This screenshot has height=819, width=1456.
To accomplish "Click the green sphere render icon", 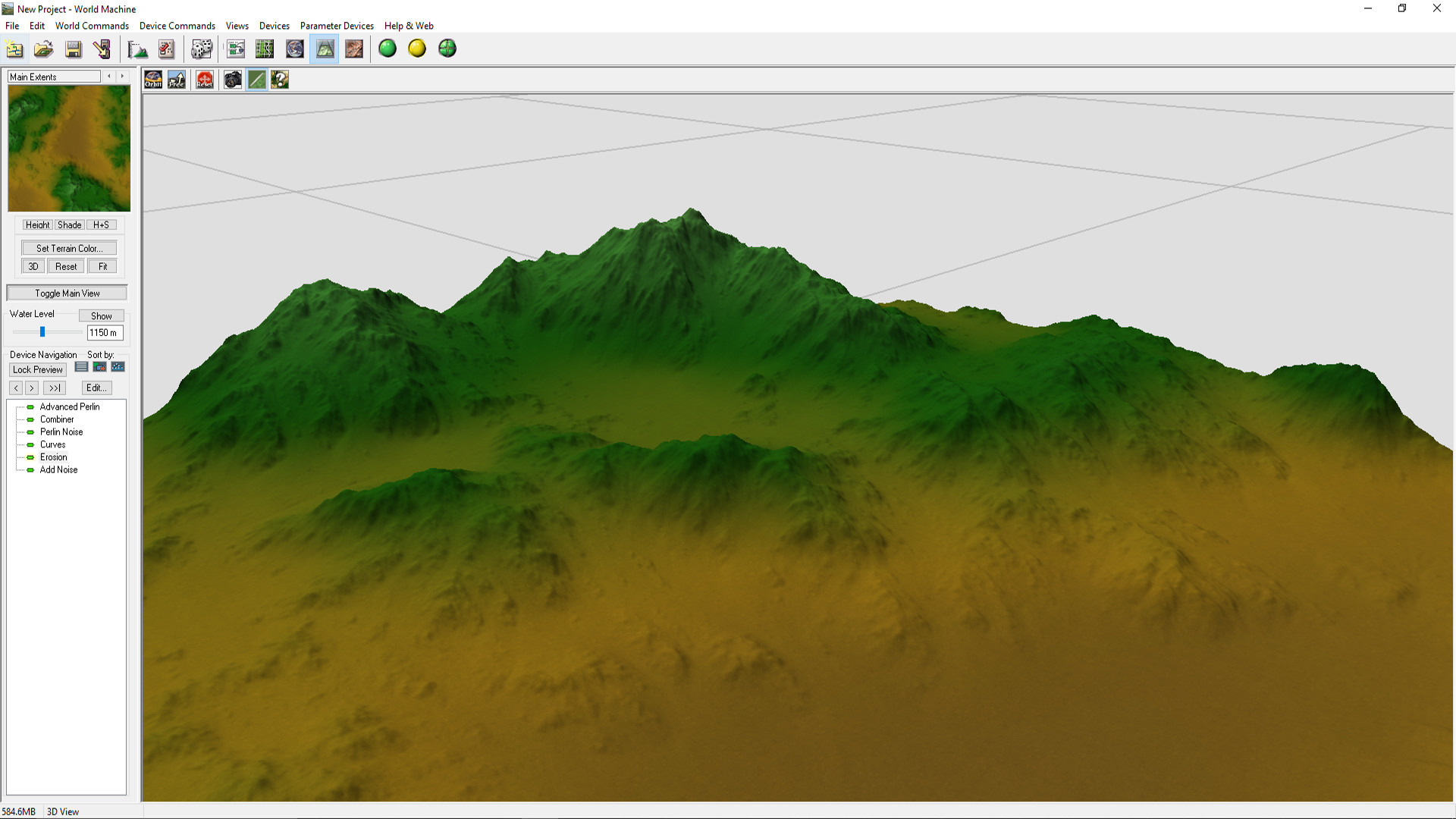I will [388, 49].
